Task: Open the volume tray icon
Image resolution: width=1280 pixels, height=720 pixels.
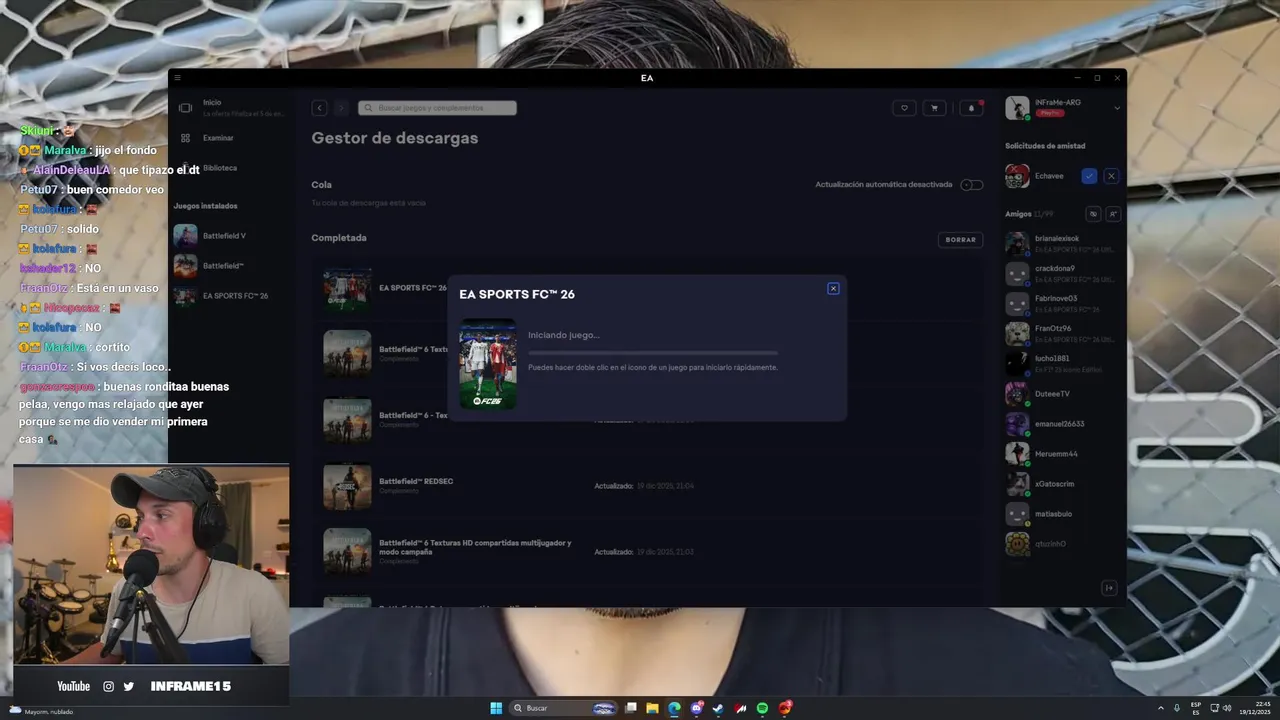Action: pyautogui.click(x=1227, y=708)
